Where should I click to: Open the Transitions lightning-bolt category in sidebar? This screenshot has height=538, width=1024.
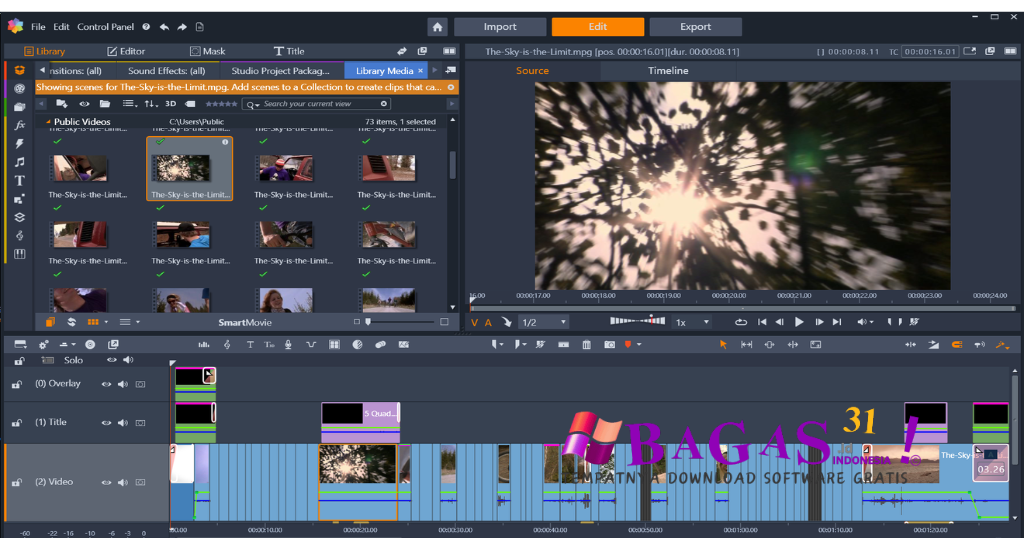coord(20,143)
